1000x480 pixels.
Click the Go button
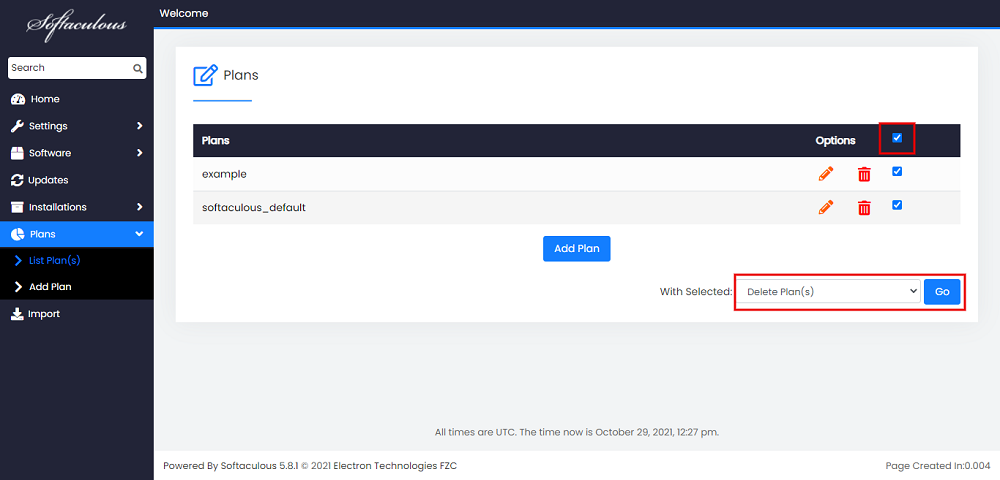(x=942, y=291)
